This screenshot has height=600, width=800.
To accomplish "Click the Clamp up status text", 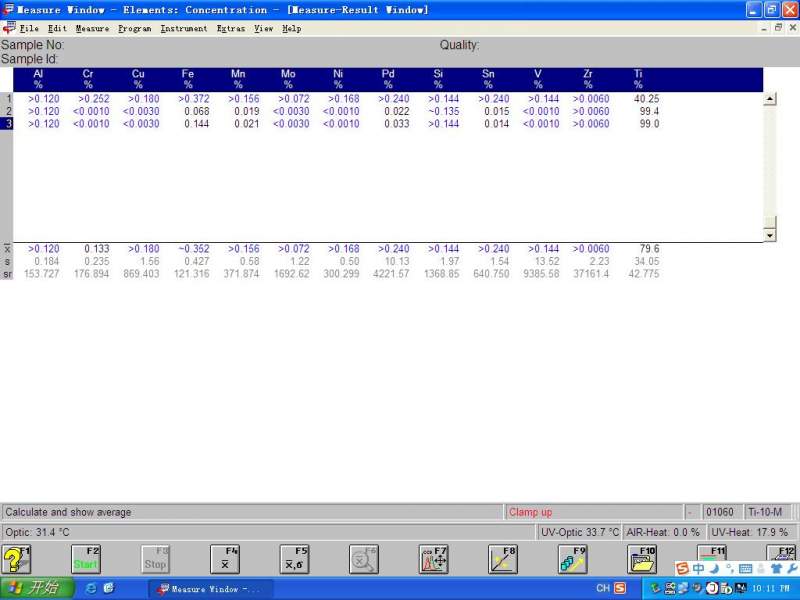I will pos(531,512).
